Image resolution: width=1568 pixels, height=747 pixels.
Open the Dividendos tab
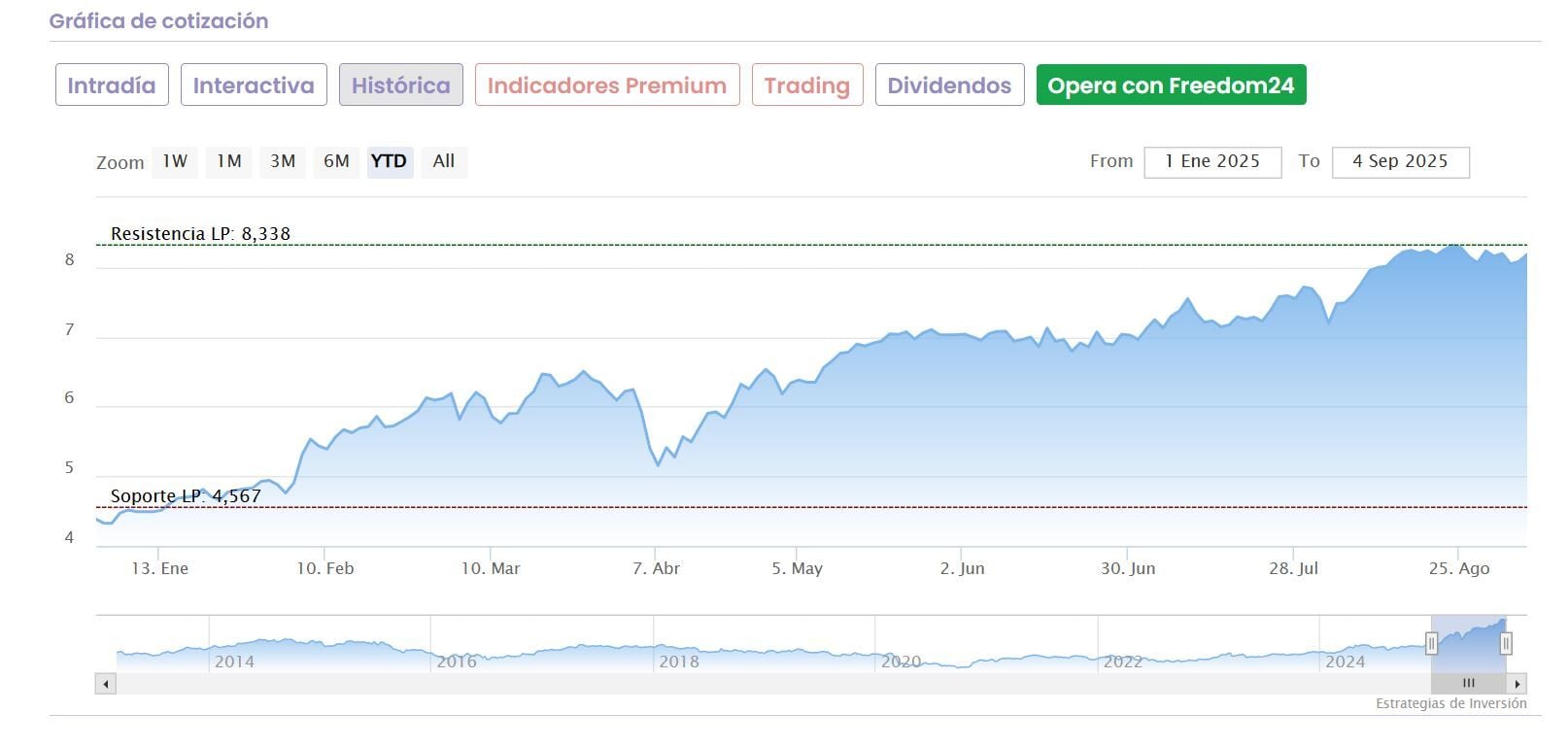[x=949, y=85]
